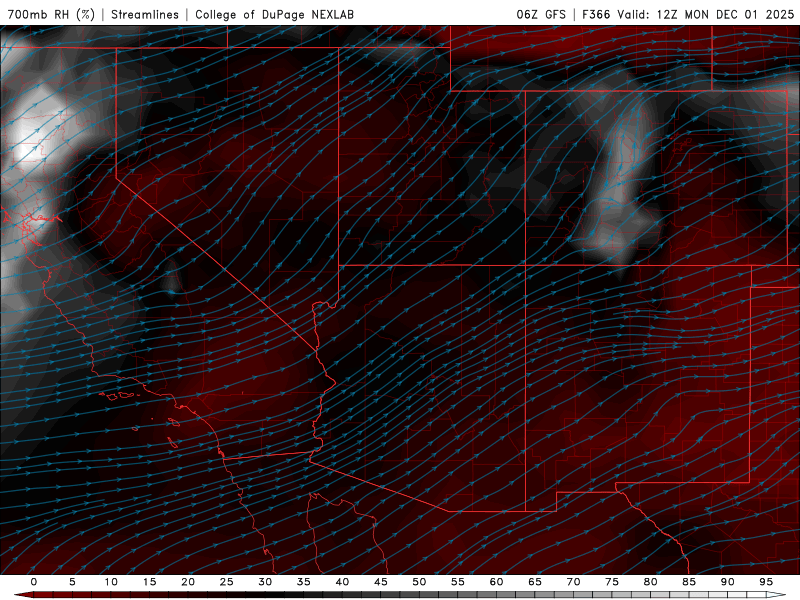The height and width of the screenshot is (600, 800).
Task: Click the '95' colorbar scale label
Action: pyautogui.click(x=766, y=582)
